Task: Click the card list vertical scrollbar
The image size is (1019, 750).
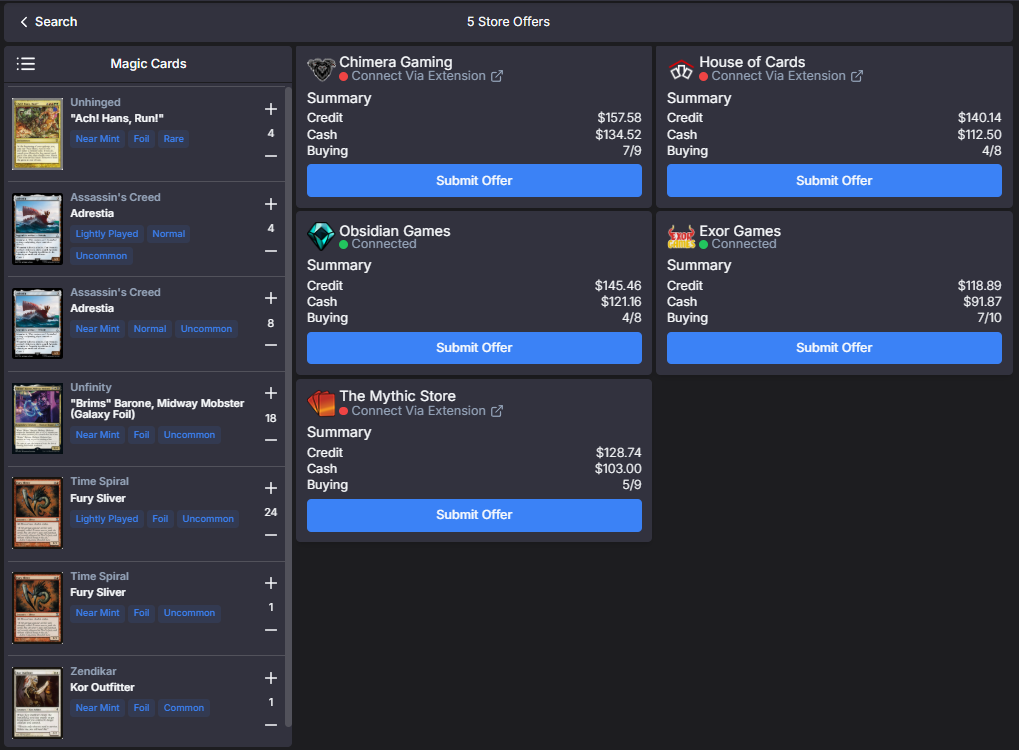Action: coord(289,407)
